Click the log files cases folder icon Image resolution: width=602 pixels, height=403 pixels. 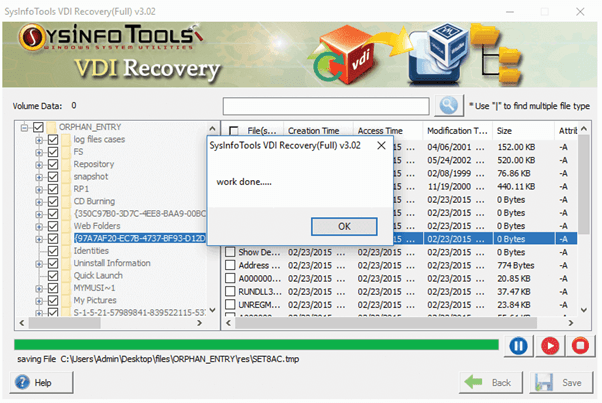coord(66,139)
